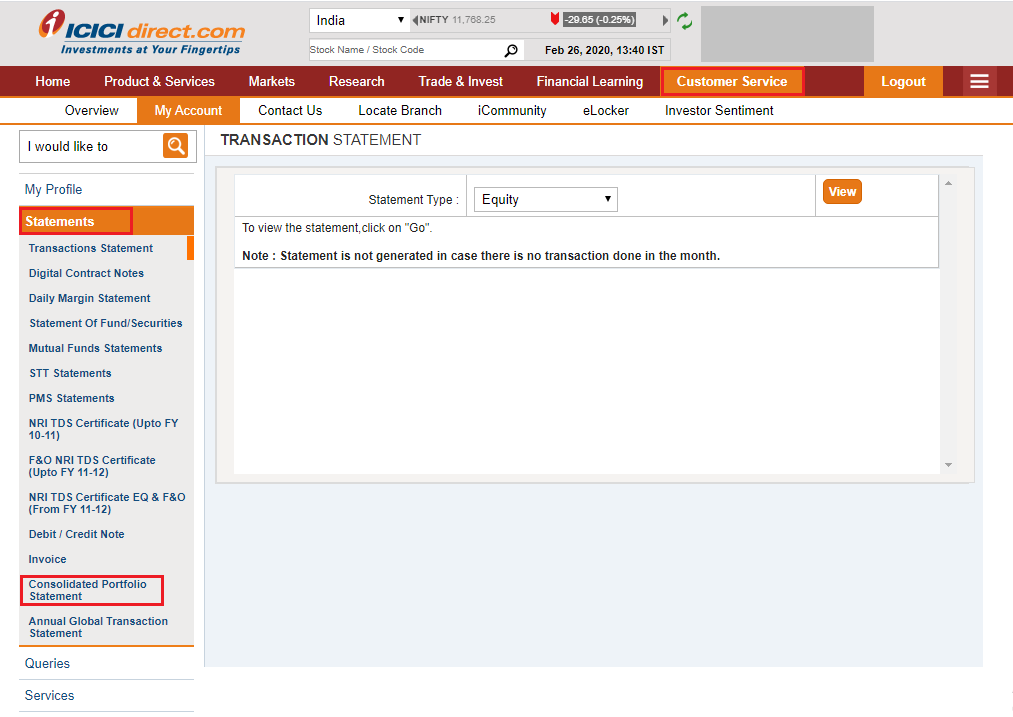The height and width of the screenshot is (717, 1013).
Task: Click the orange search button beside 'I would like to'
Action: (x=175, y=146)
